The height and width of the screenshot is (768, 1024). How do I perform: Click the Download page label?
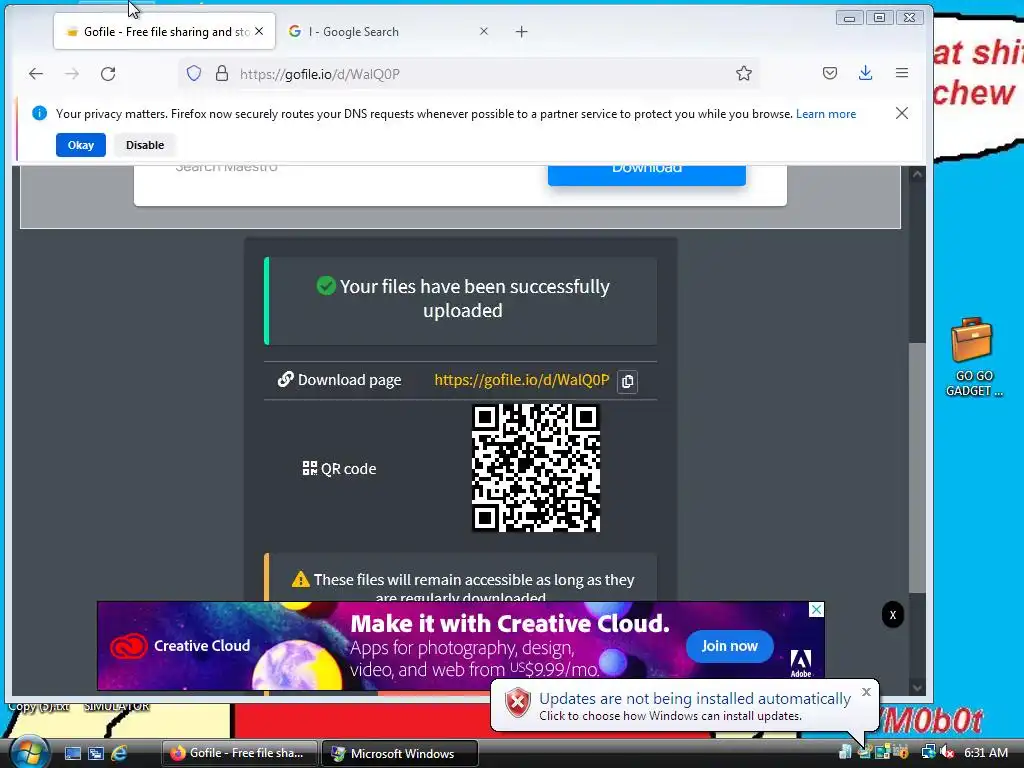349,380
